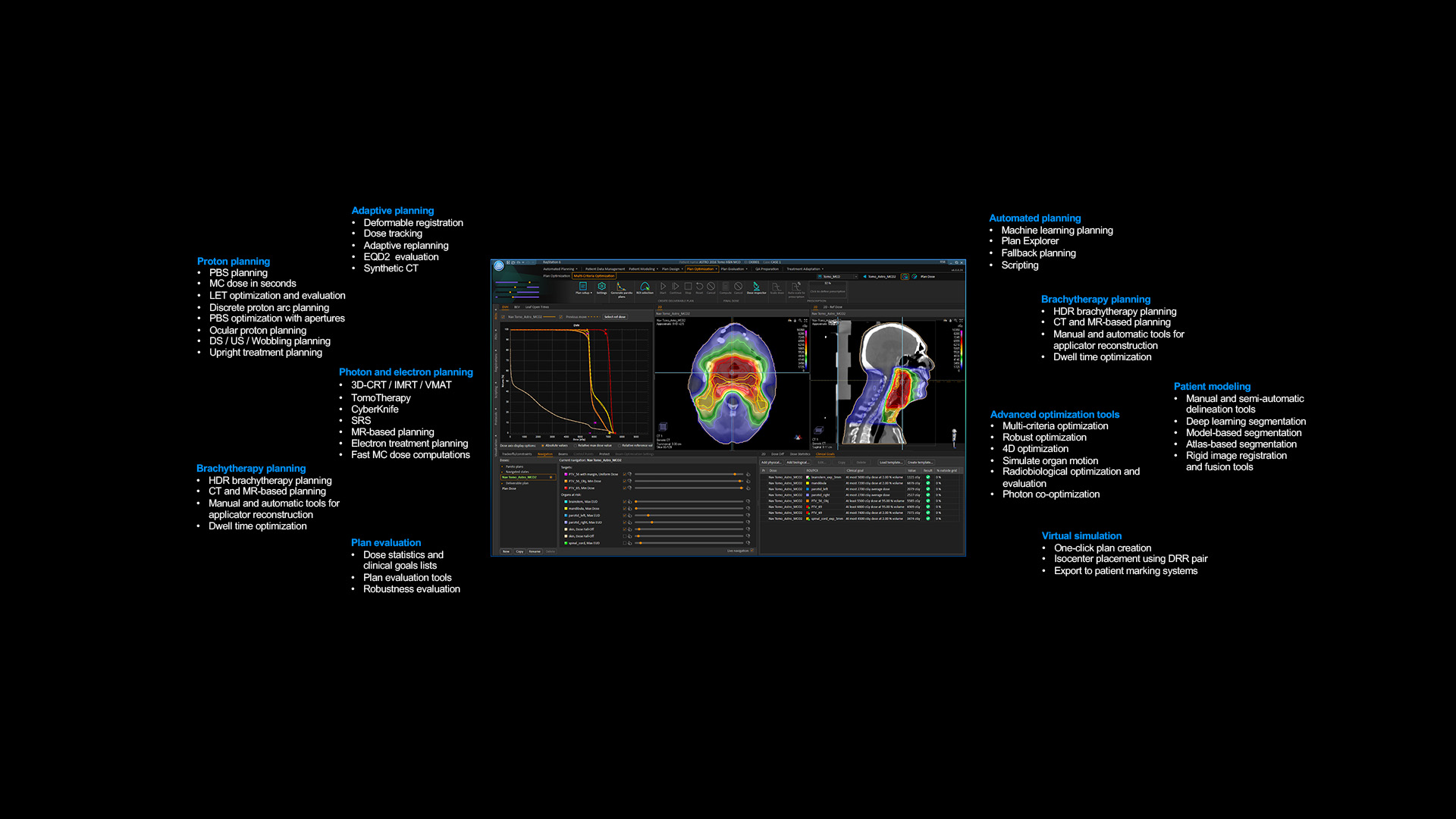Click the Continue playback-style icon
1456x819 pixels.
(x=676, y=287)
